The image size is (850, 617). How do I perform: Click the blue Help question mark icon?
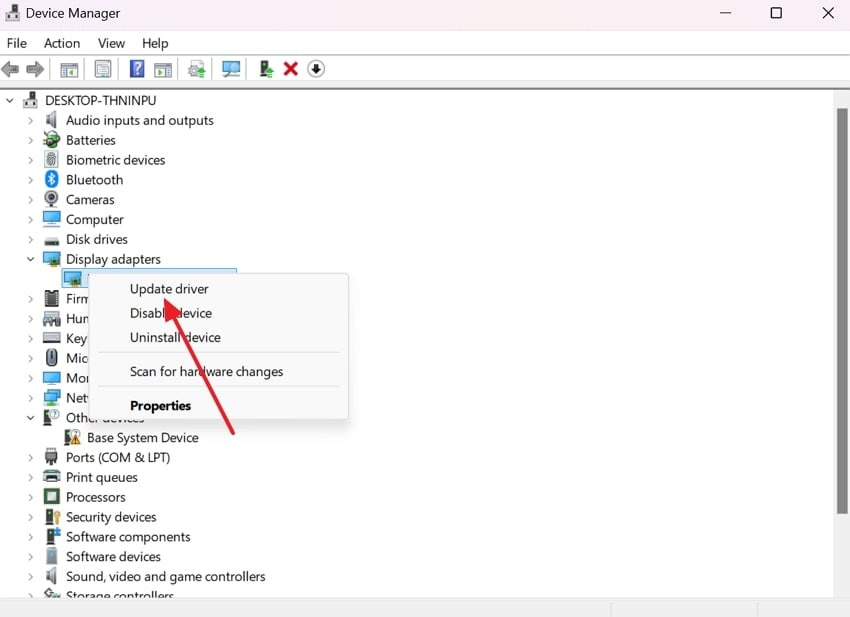pyautogui.click(x=137, y=69)
